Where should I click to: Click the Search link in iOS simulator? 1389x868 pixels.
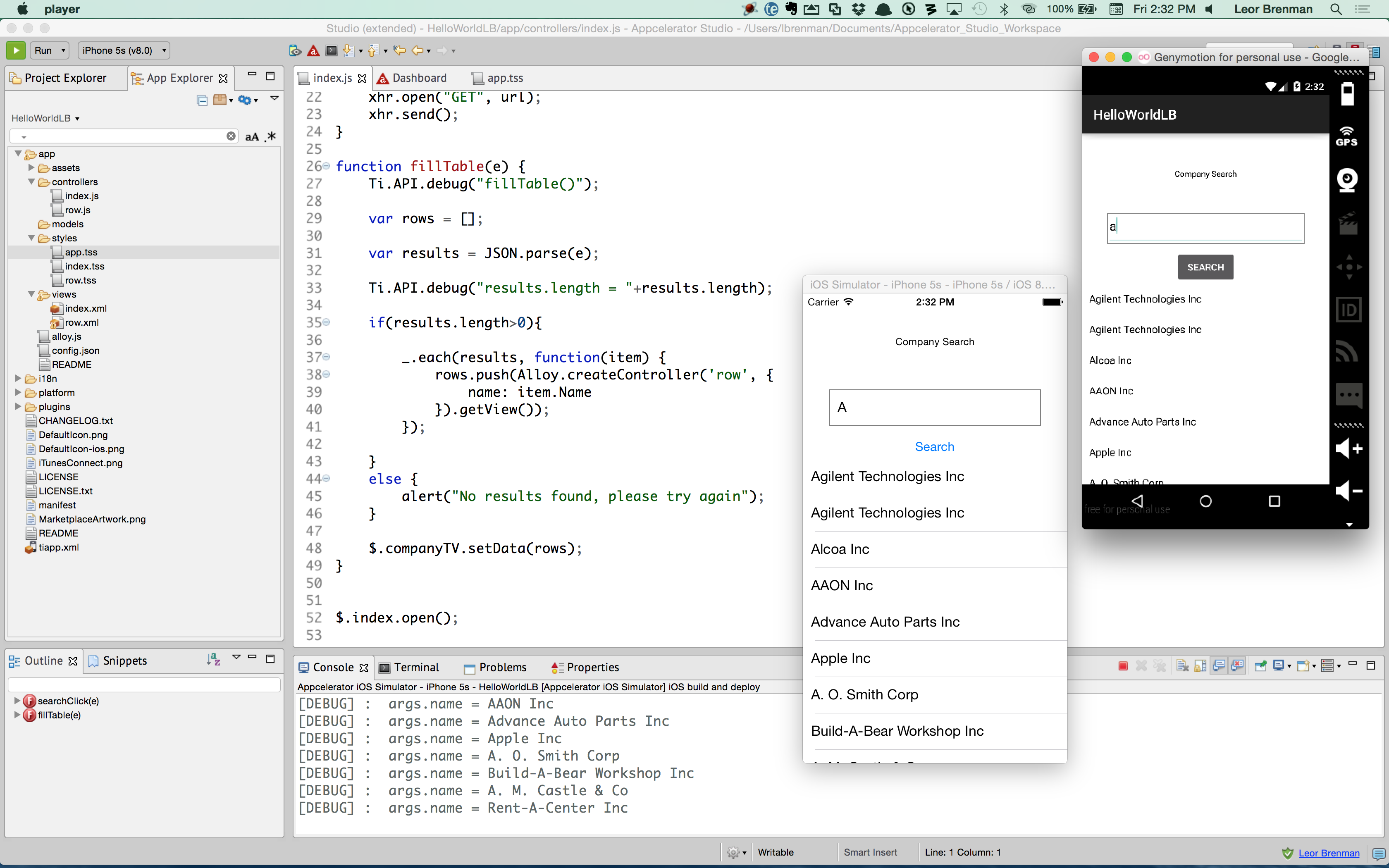click(x=934, y=447)
